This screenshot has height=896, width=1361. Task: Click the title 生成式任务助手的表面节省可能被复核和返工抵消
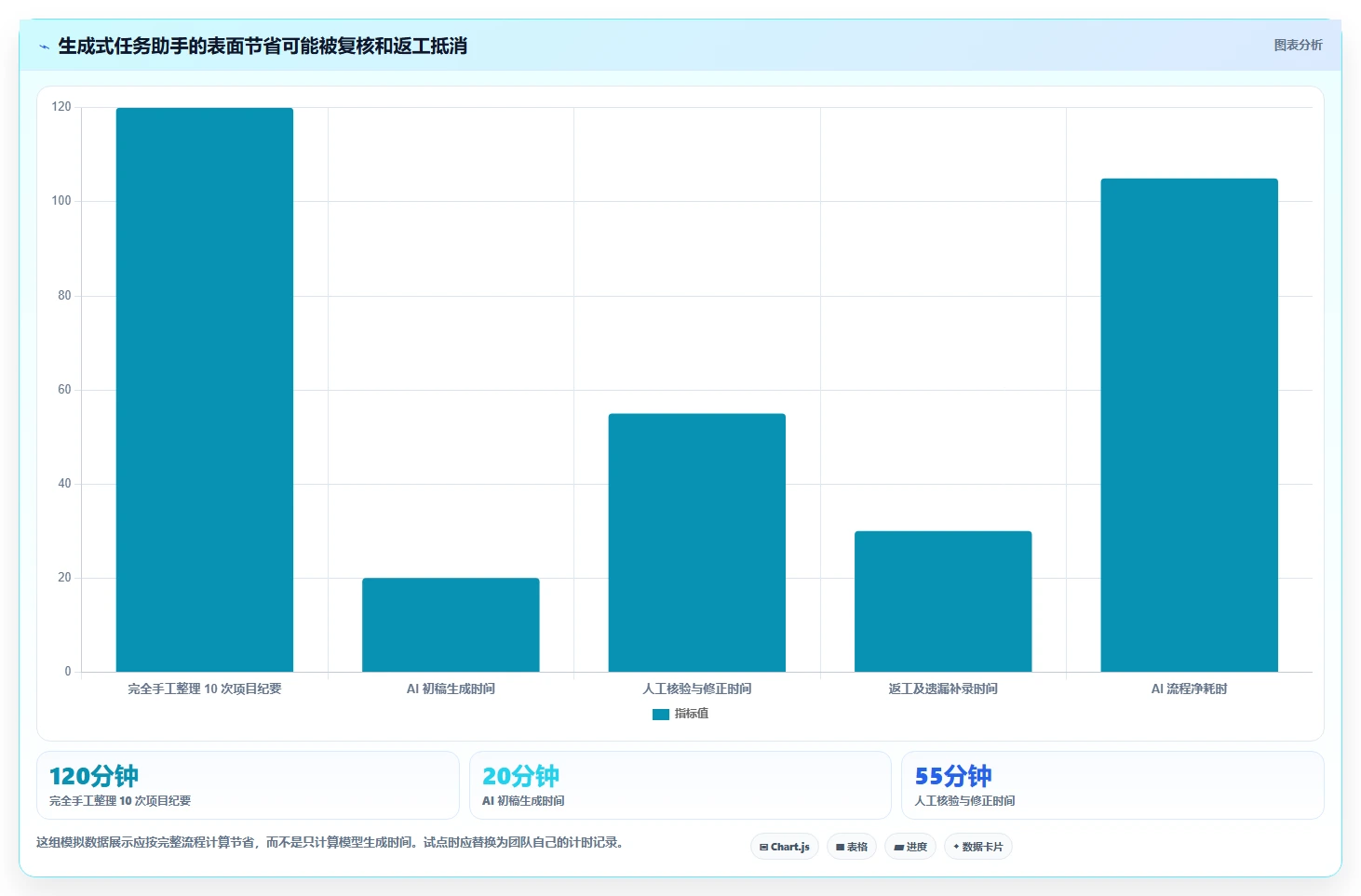point(263,46)
